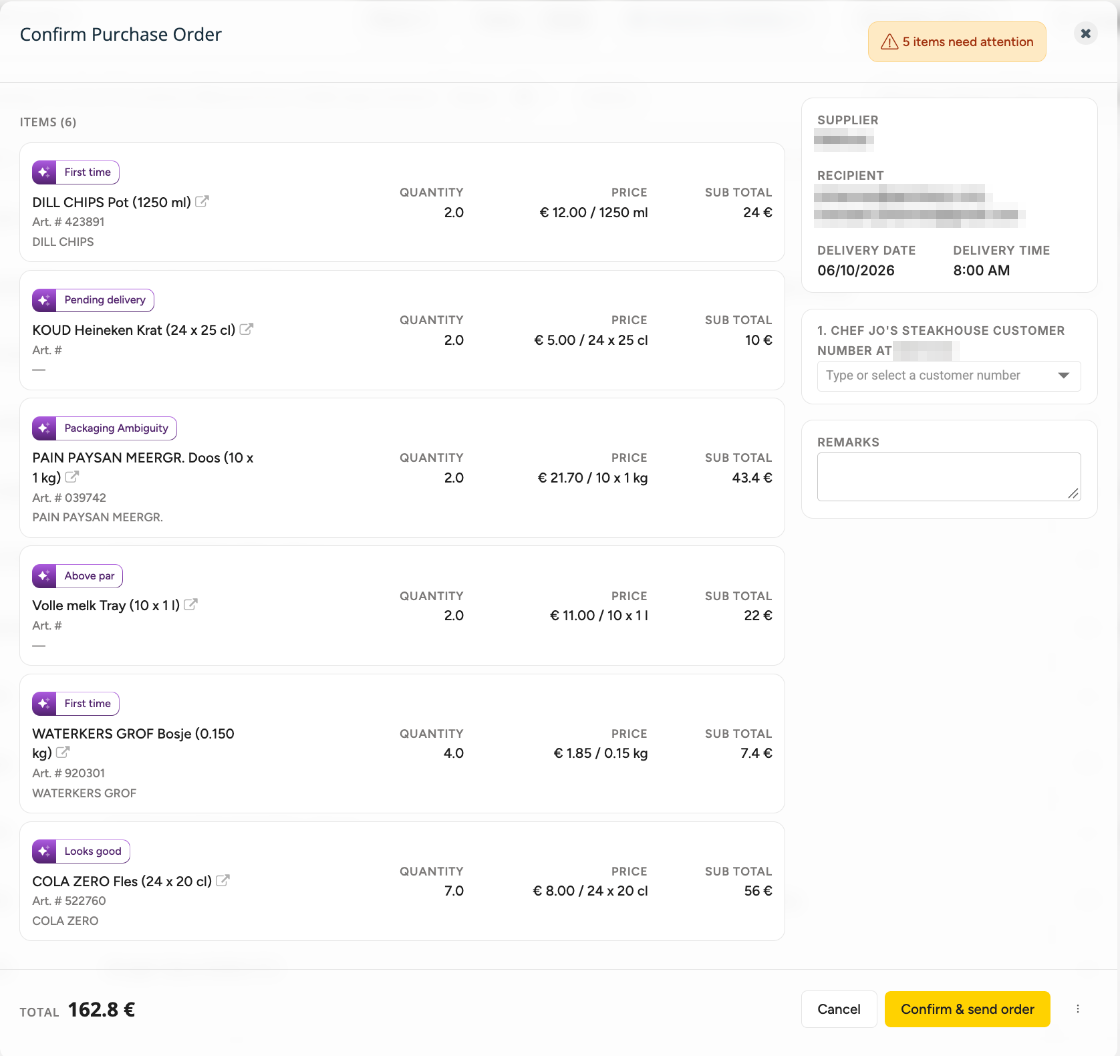Click AI sparkle icon beside Packaging Ambiguity
This screenshot has width=1120, height=1056.
tap(44, 428)
